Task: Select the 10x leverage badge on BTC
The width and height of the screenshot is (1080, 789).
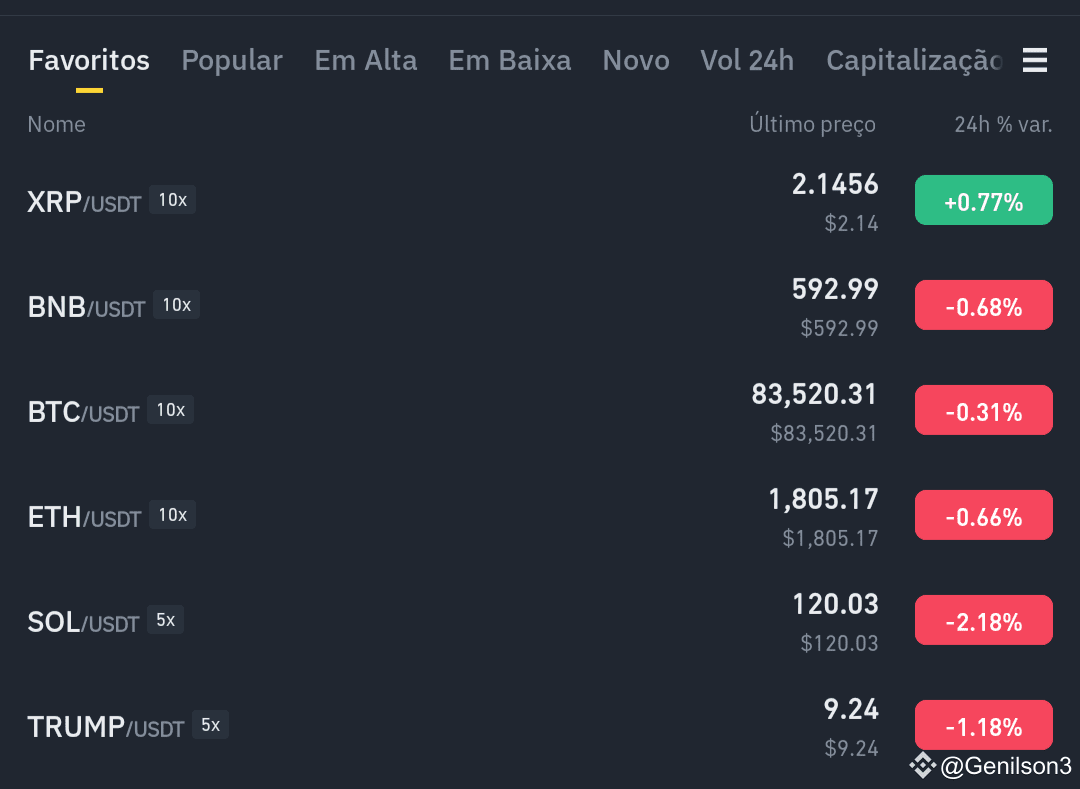Action: tap(170, 410)
